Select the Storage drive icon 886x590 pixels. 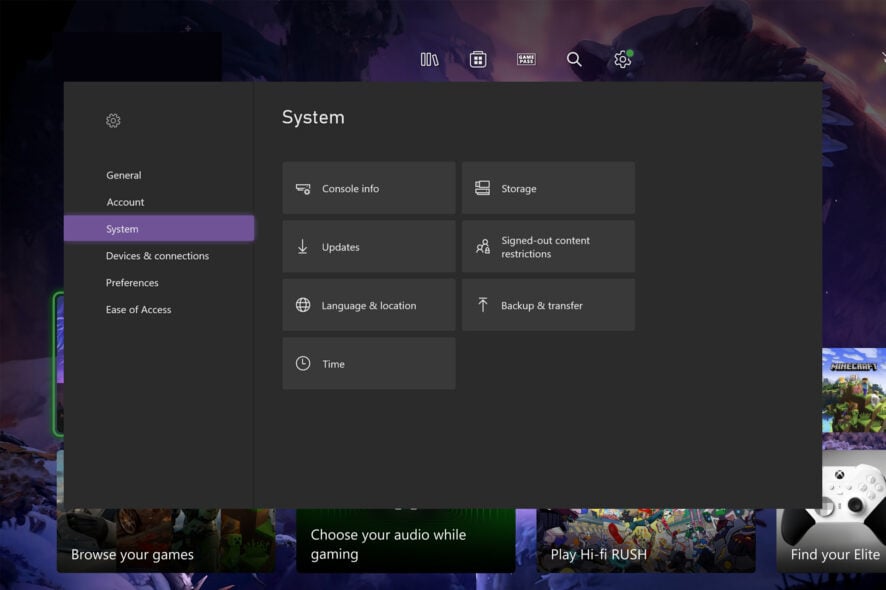[x=481, y=187]
